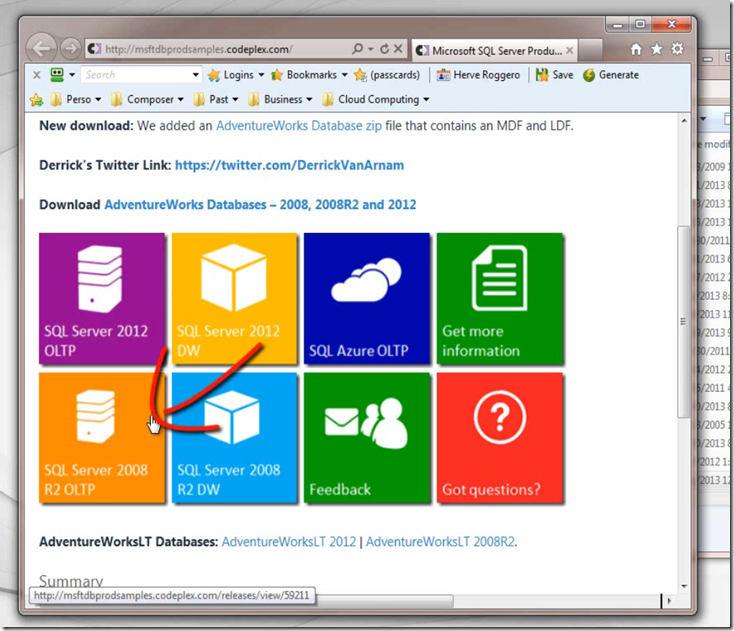The image size is (734, 631).
Task: Maximize the Internet Explorer window
Action: (x=640, y=24)
